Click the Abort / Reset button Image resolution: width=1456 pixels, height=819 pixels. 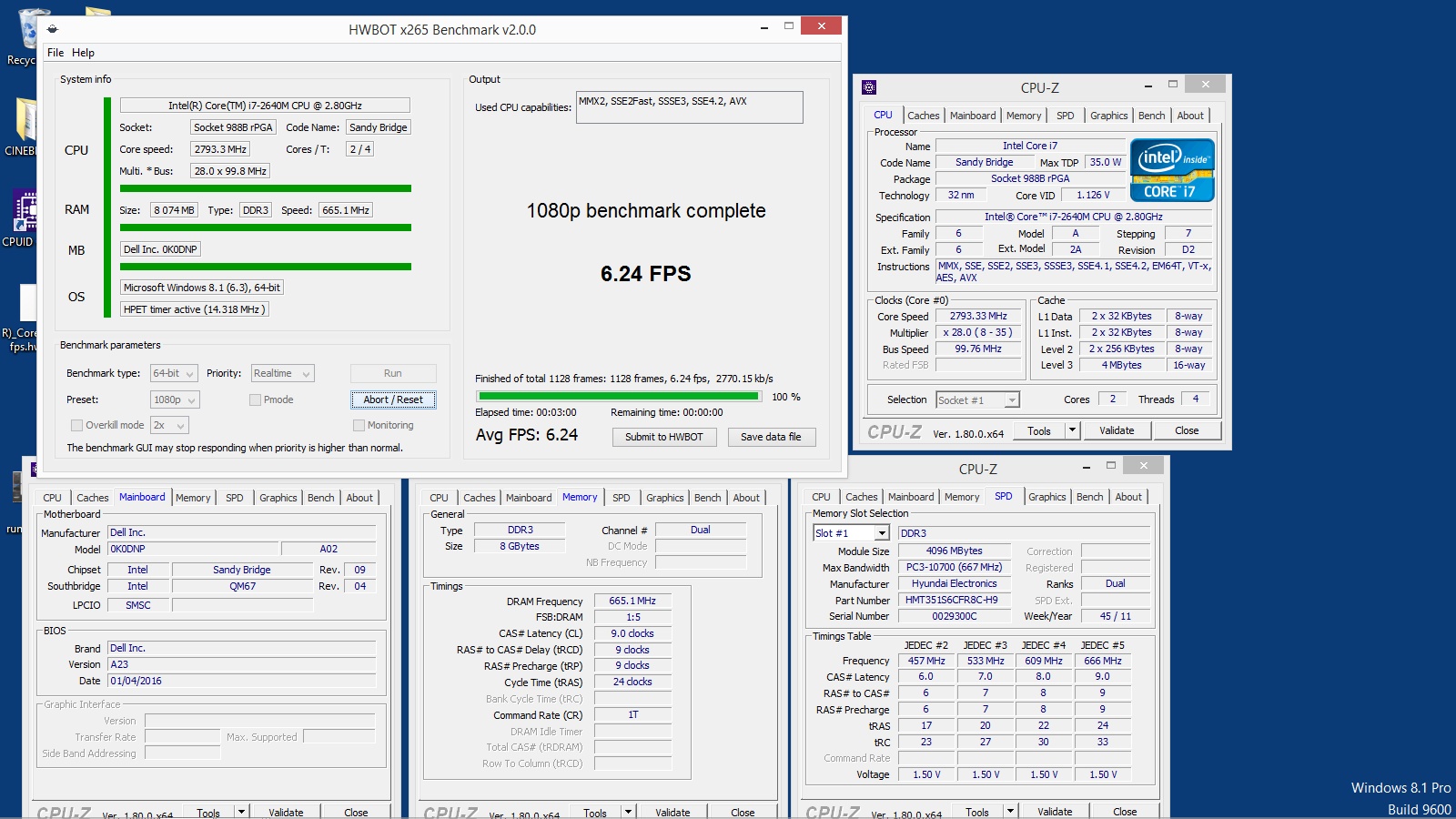393,399
